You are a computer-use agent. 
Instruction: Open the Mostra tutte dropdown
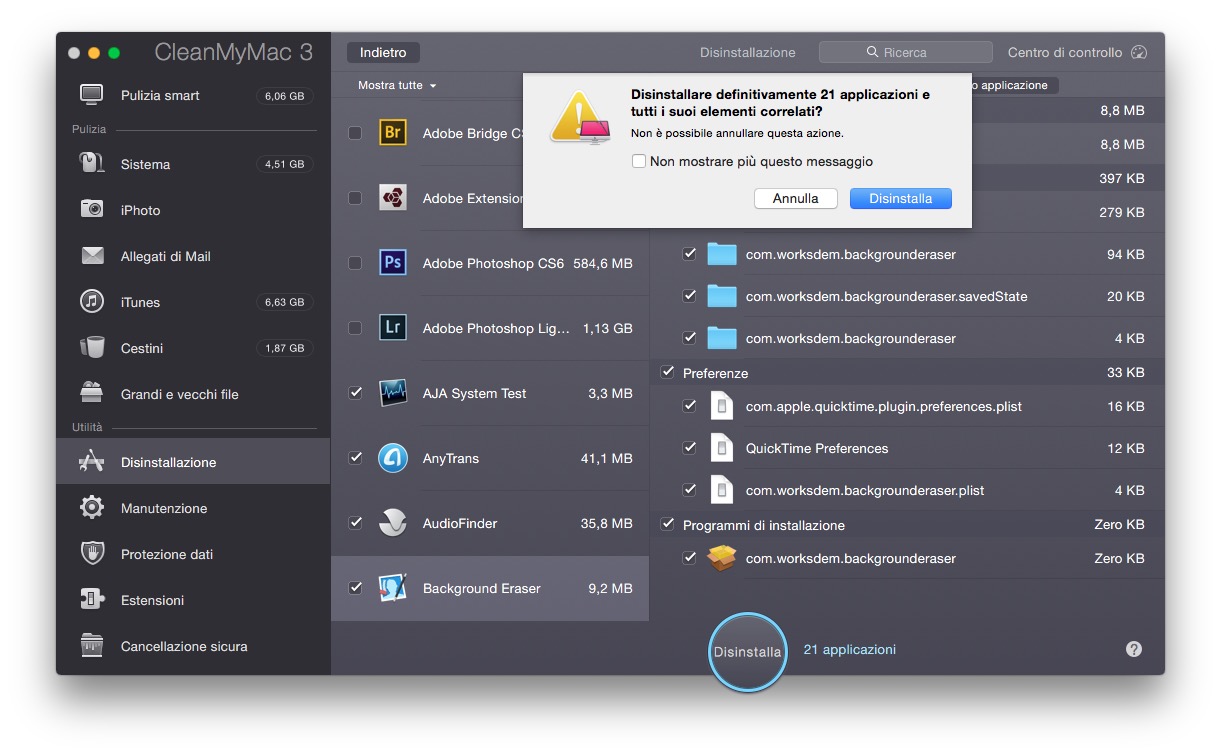tap(397, 86)
